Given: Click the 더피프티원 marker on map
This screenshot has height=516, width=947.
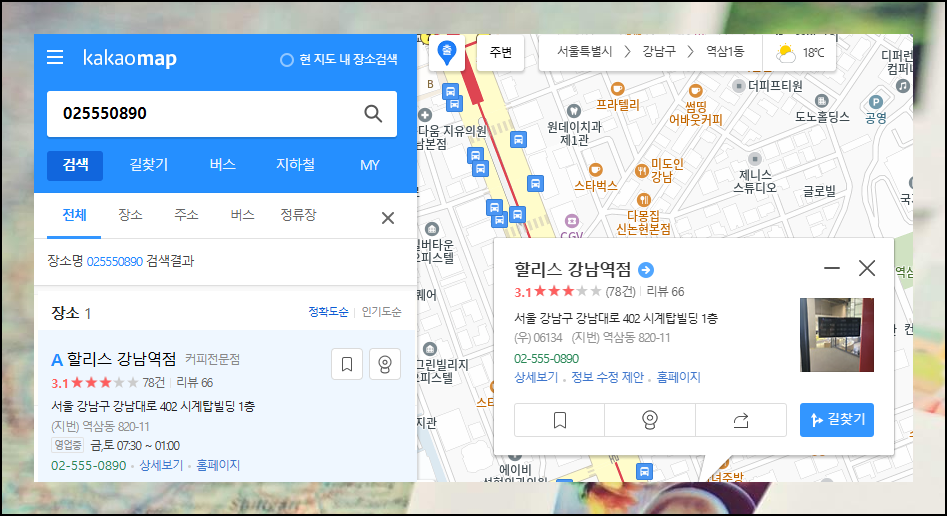Looking at the screenshot, I should point(738,86).
